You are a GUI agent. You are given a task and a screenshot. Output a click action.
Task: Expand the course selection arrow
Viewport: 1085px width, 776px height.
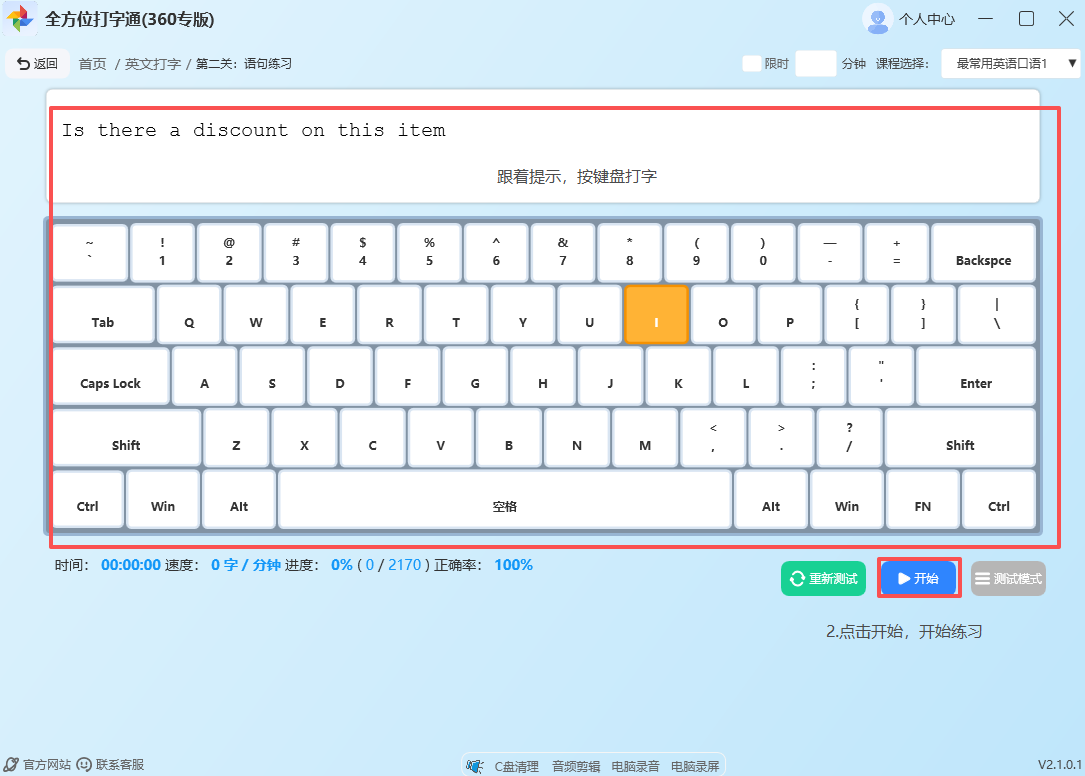pos(1072,62)
